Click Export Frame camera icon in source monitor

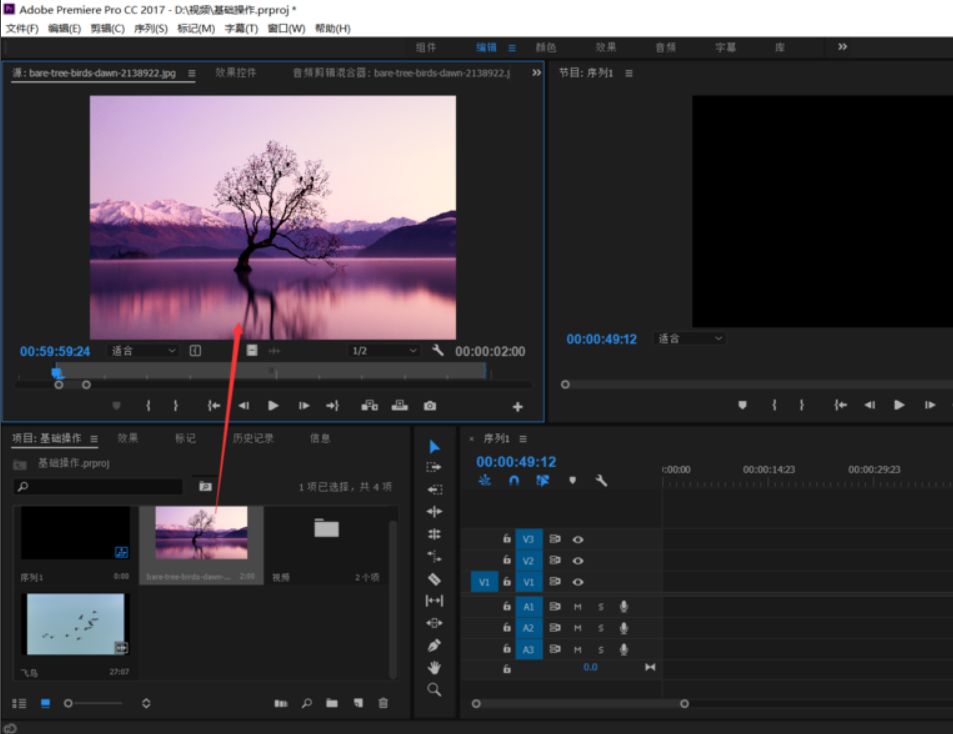429,406
